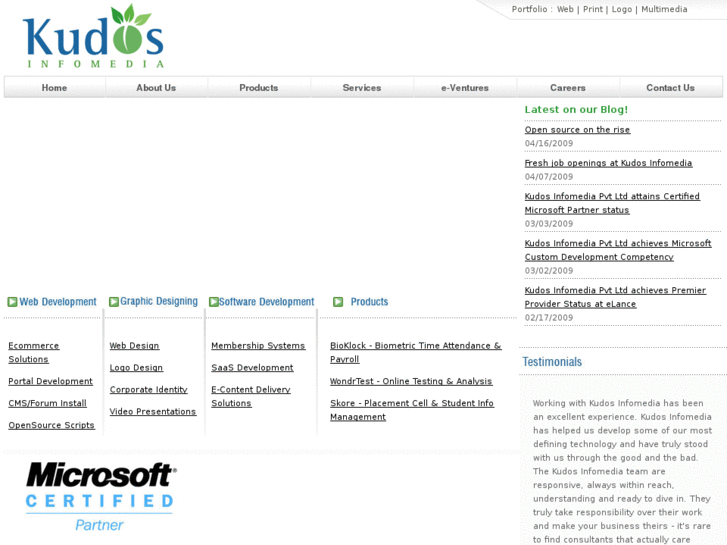Open the Logo Design link
The height and width of the screenshot is (545, 727).
click(x=136, y=368)
